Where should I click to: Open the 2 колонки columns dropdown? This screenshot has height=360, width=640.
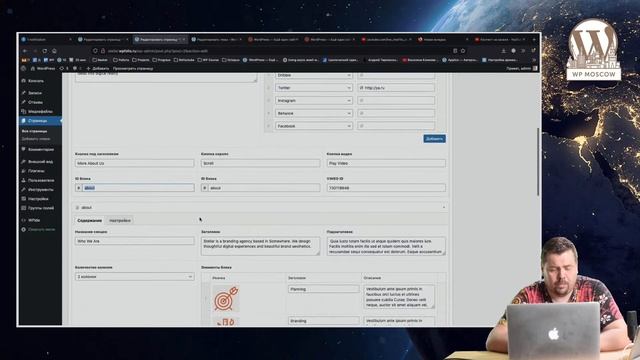(x=134, y=277)
